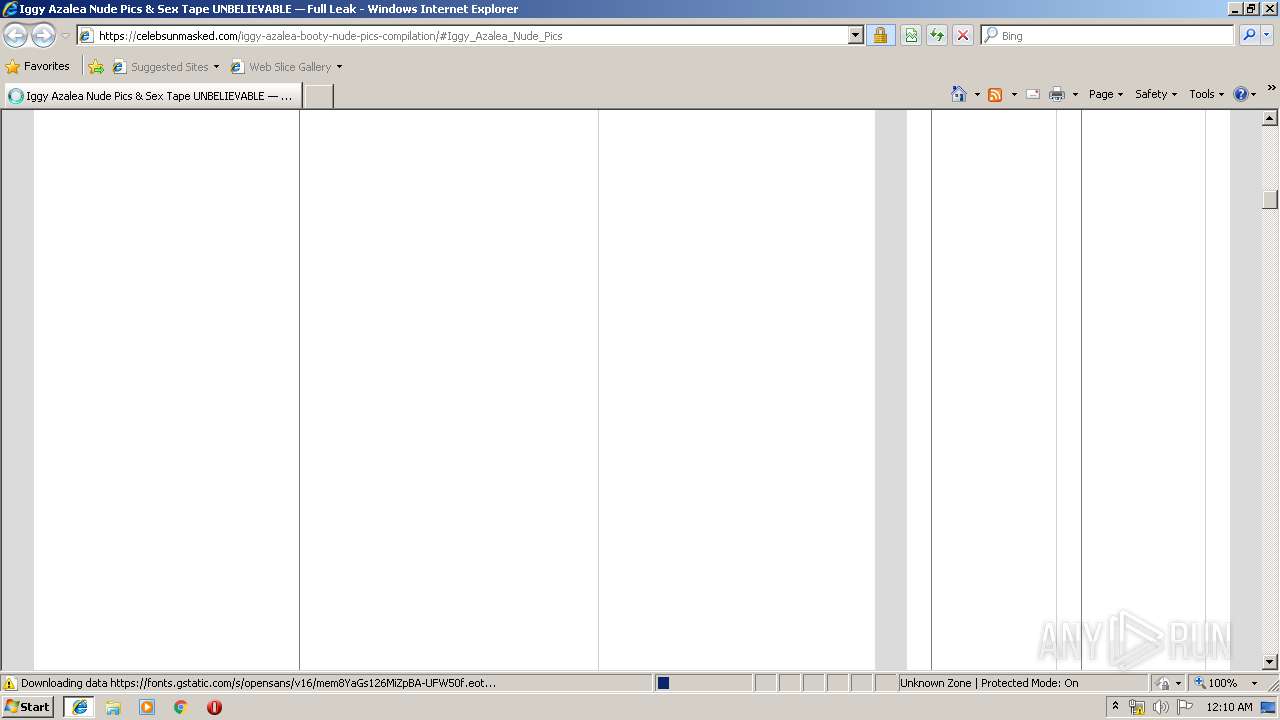Click the page loading progress bar
1280x720 pixels.
(703, 683)
